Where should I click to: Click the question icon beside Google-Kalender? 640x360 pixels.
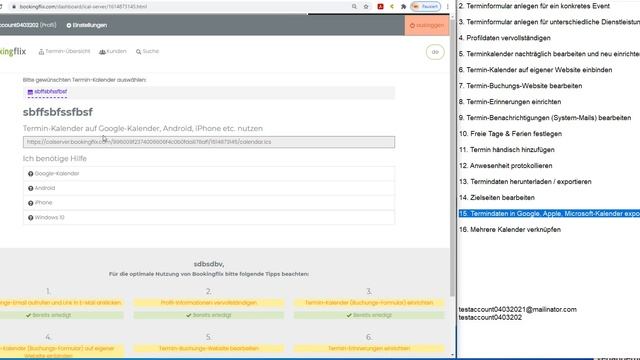tap(31, 174)
